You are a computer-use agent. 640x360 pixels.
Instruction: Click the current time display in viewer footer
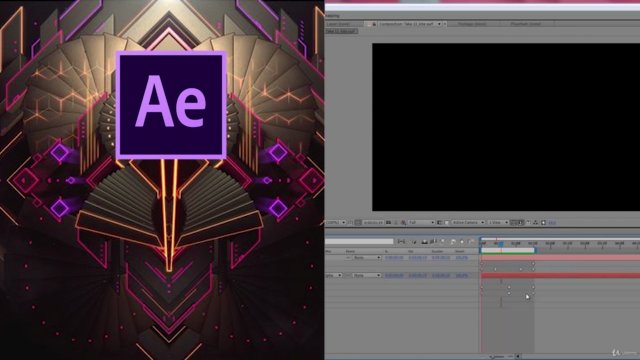click(x=373, y=222)
